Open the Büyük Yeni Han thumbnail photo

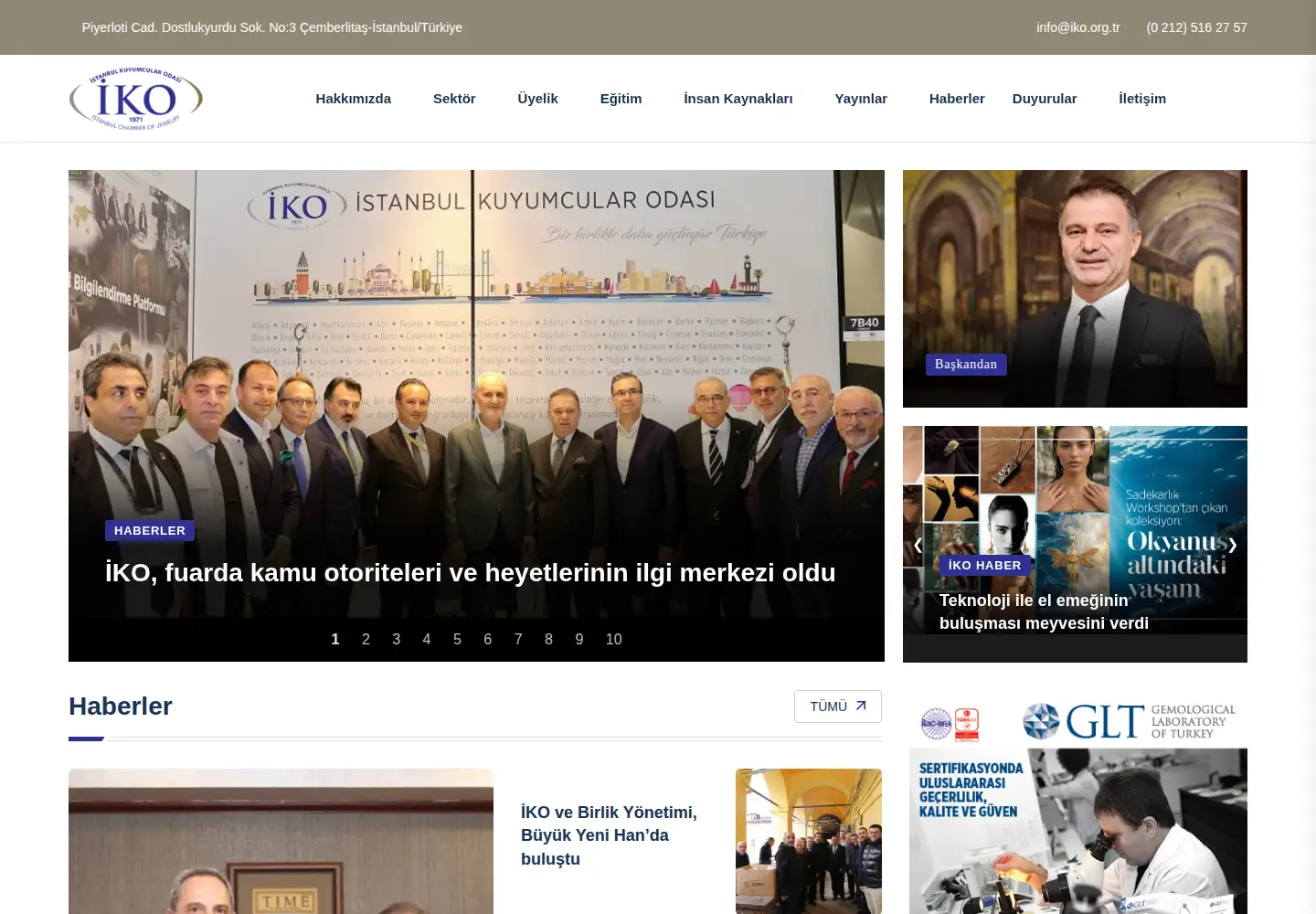coord(809,841)
